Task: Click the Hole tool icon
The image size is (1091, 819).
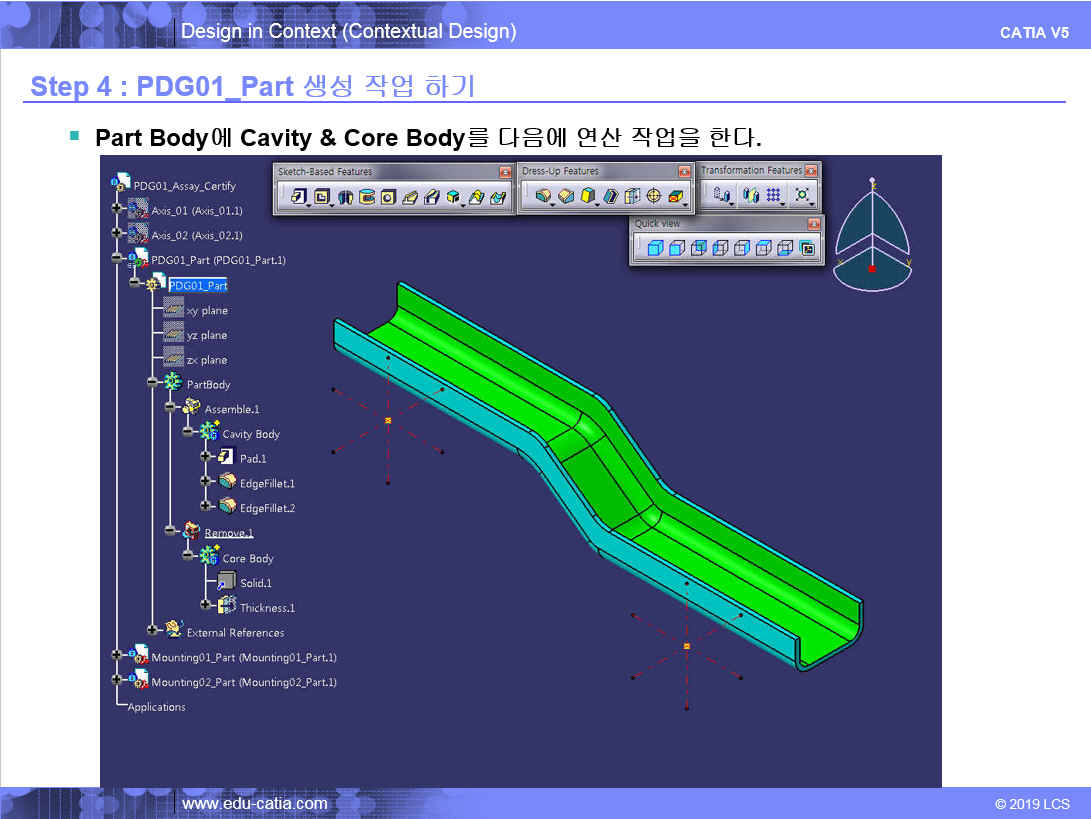Action: click(x=388, y=197)
